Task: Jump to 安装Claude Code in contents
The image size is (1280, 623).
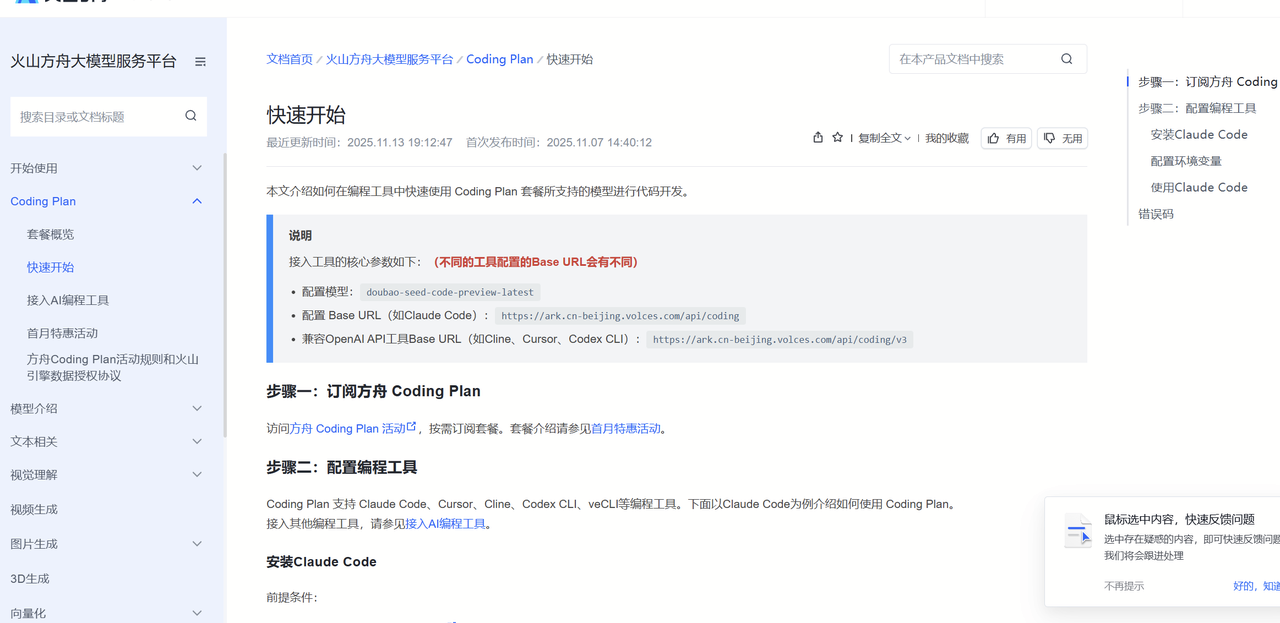Action: click(x=1199, y=134)
